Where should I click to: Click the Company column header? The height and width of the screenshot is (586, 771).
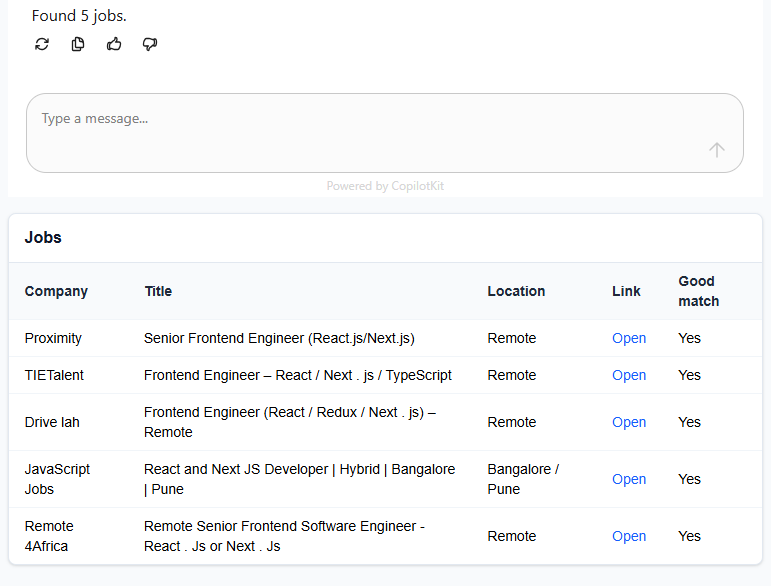click(x=56, y=291)
